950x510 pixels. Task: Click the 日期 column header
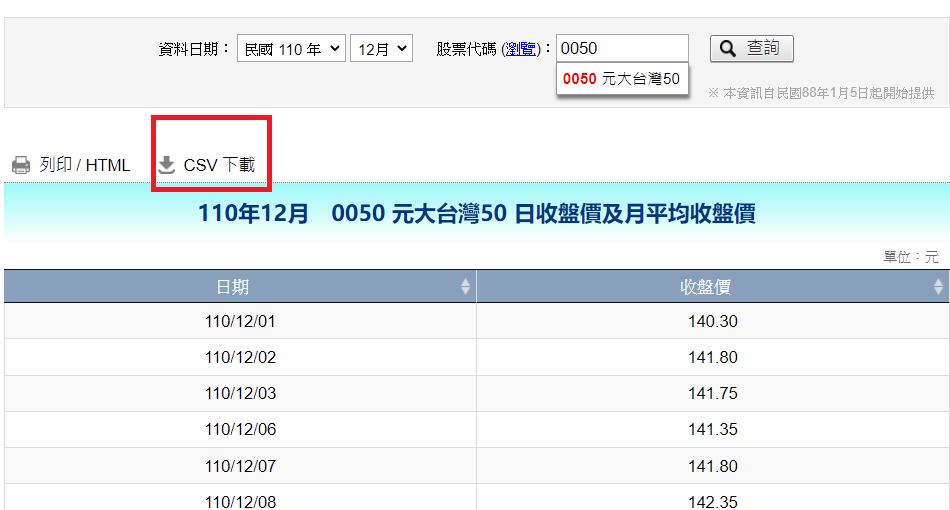[x=240, y=286]
